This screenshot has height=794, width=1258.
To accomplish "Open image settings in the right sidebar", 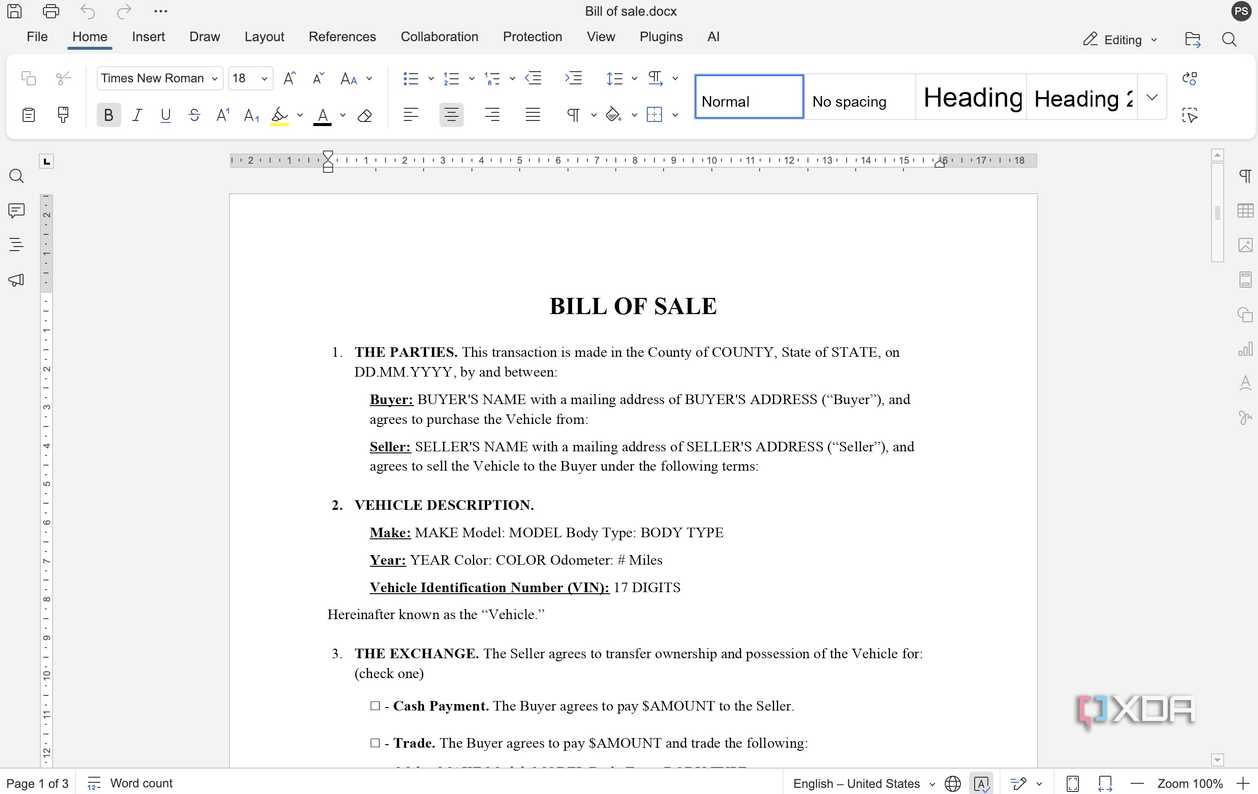I will click(x=1245, y=245).
